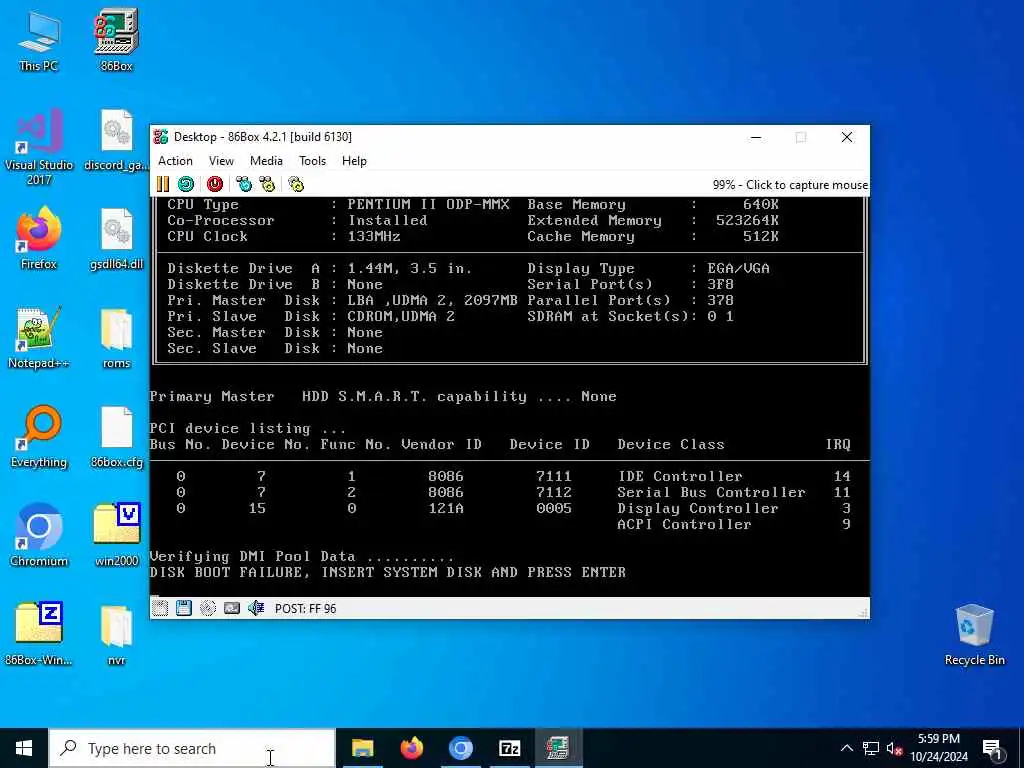Open the Action menu
Viewport: 1024px width, 768px height.
pyautogui.click(x=175, y=161)
